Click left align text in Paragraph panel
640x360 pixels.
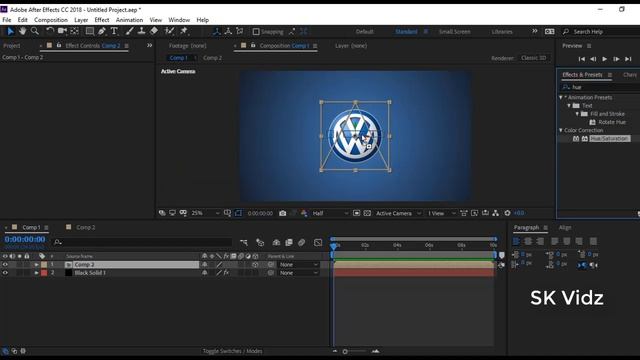[x=516, y=241]
